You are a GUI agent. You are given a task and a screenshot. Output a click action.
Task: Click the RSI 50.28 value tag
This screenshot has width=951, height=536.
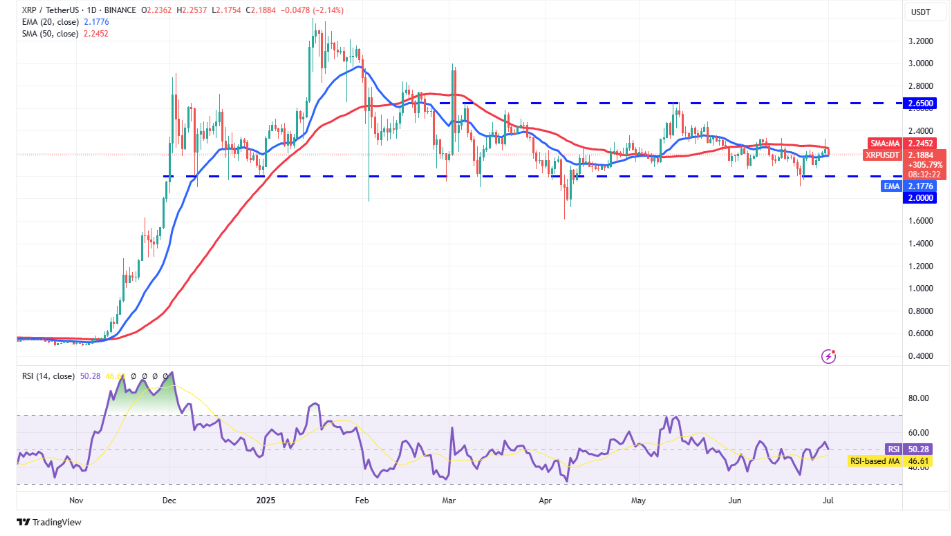pyautogui.click(x=909, y=449)
